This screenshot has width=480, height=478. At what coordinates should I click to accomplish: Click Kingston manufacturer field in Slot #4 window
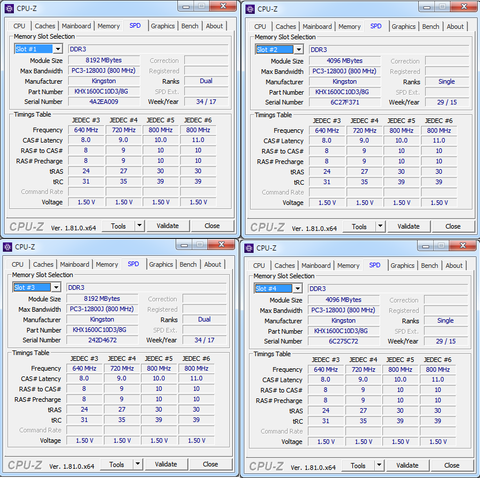[343, 321]
